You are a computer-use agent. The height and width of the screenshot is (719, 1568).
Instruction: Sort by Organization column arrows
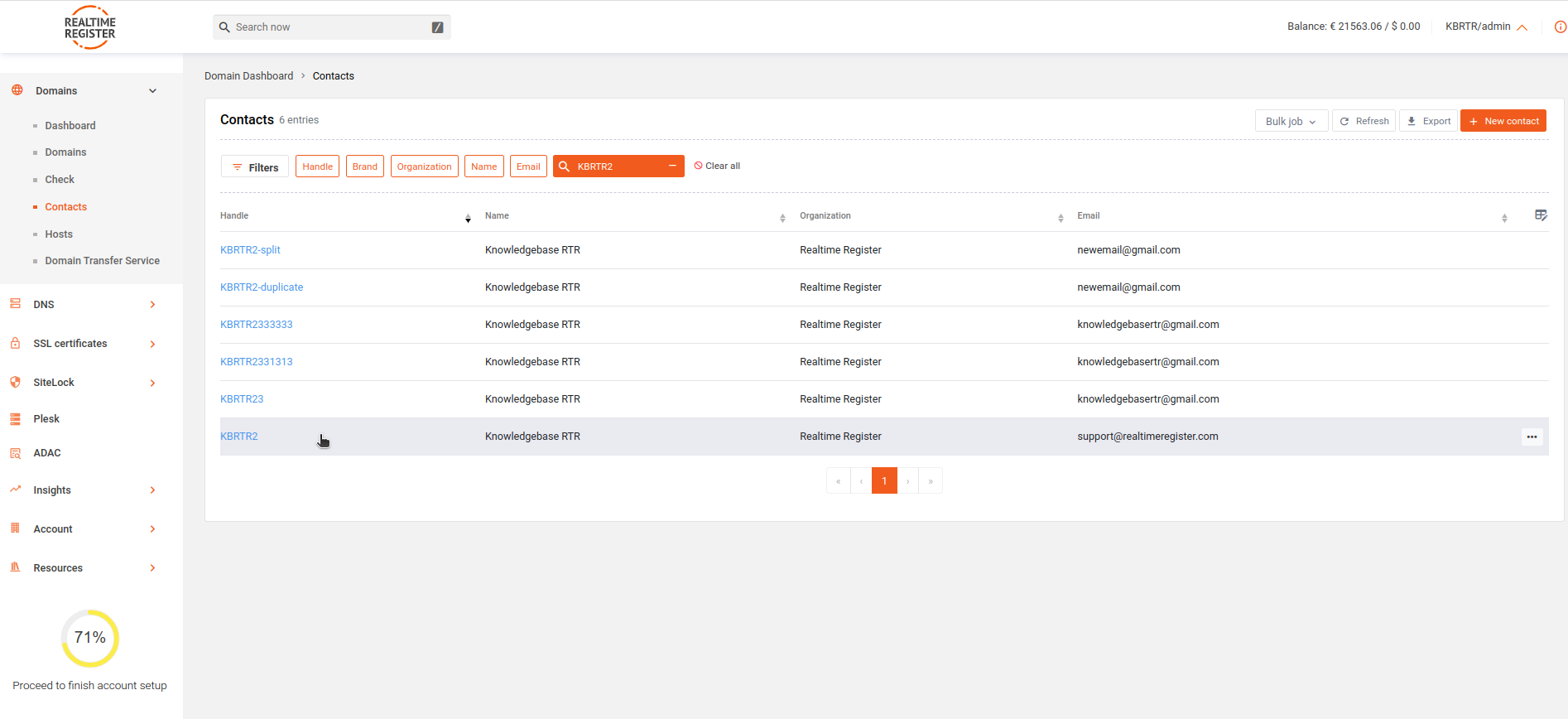pyautogui.click(x=1061, y=218)
